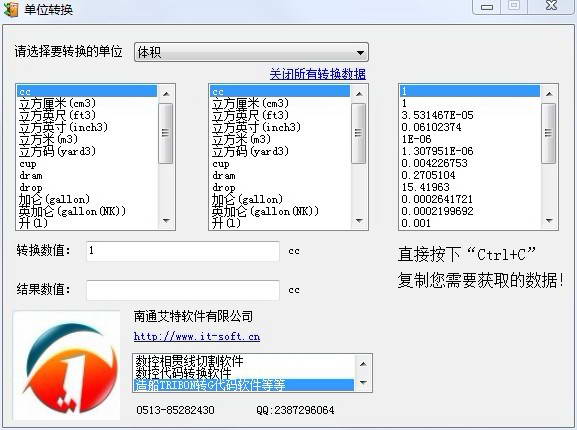
Task: Click the target unit list scrollbar thumb
Action: point(359,133)
